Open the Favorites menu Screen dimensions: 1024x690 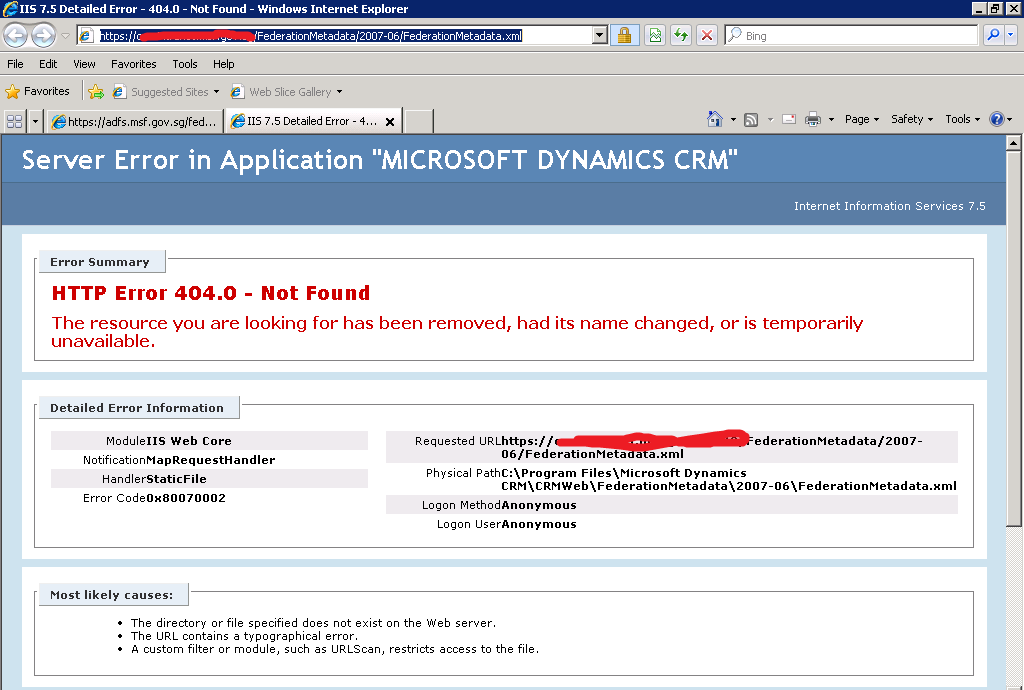134,64
